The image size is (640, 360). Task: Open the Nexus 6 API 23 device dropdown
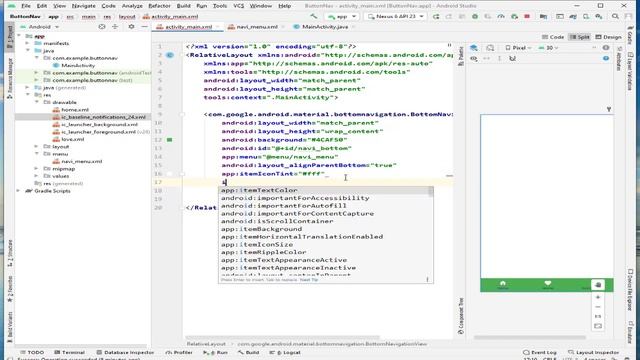coord(396,16)
